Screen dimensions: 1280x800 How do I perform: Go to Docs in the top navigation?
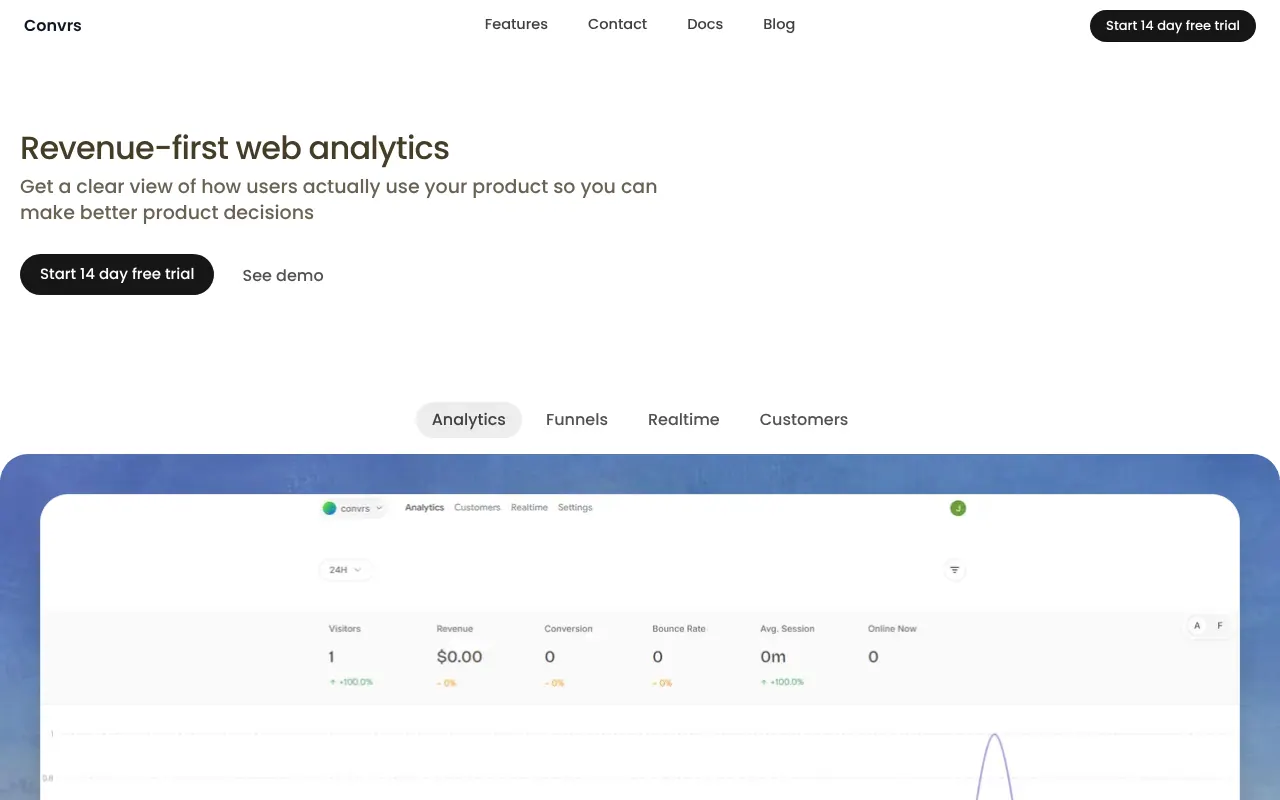click(x=705, y=24)
